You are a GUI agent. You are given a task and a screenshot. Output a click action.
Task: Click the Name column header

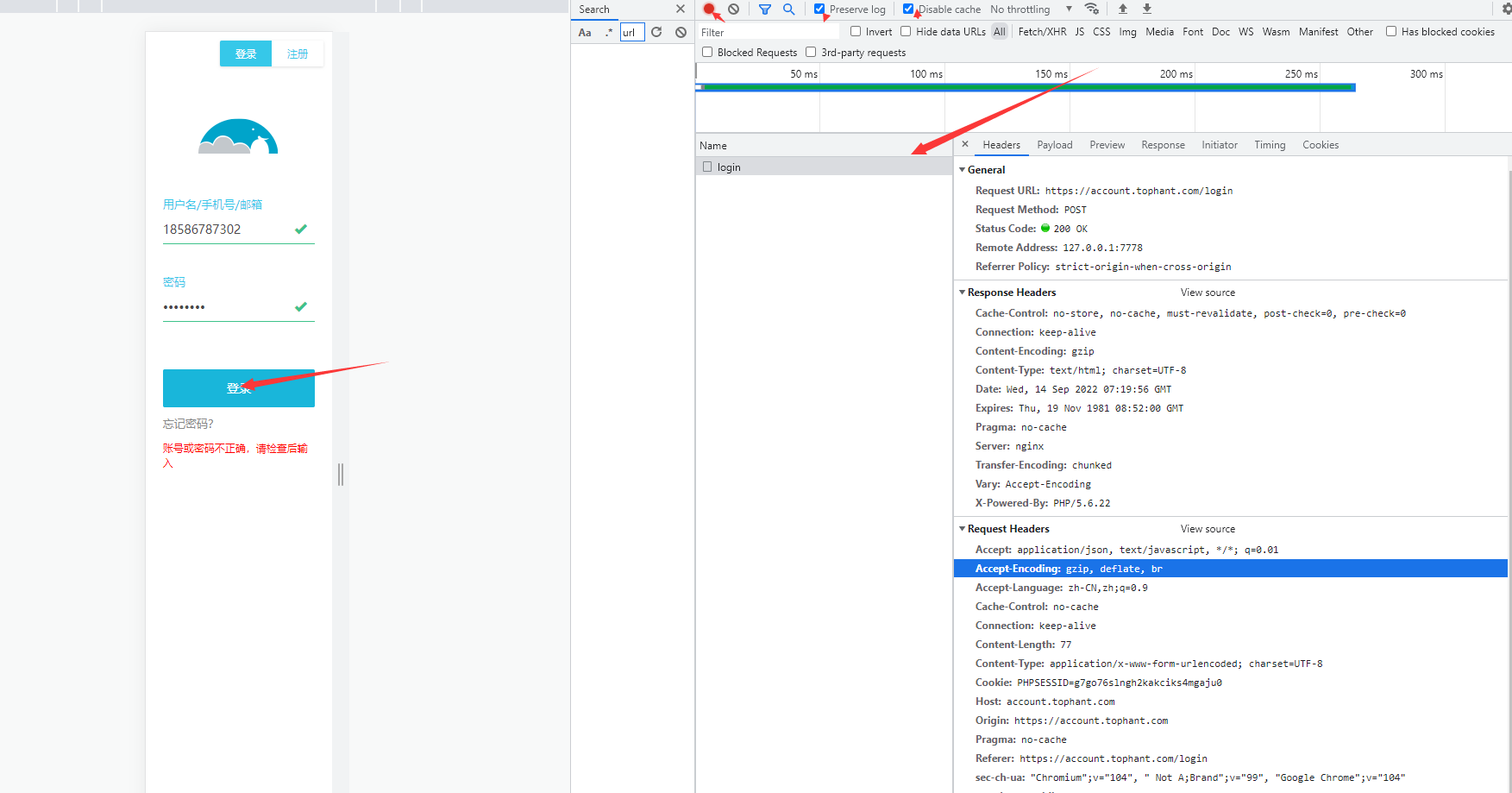click(824, 145)
